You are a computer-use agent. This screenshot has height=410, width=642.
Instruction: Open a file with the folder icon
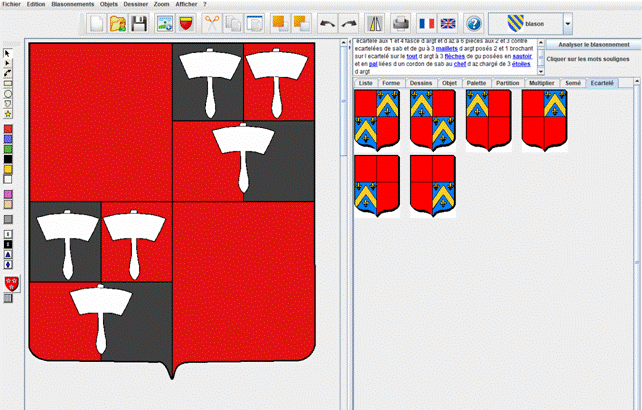click(118, 22)
